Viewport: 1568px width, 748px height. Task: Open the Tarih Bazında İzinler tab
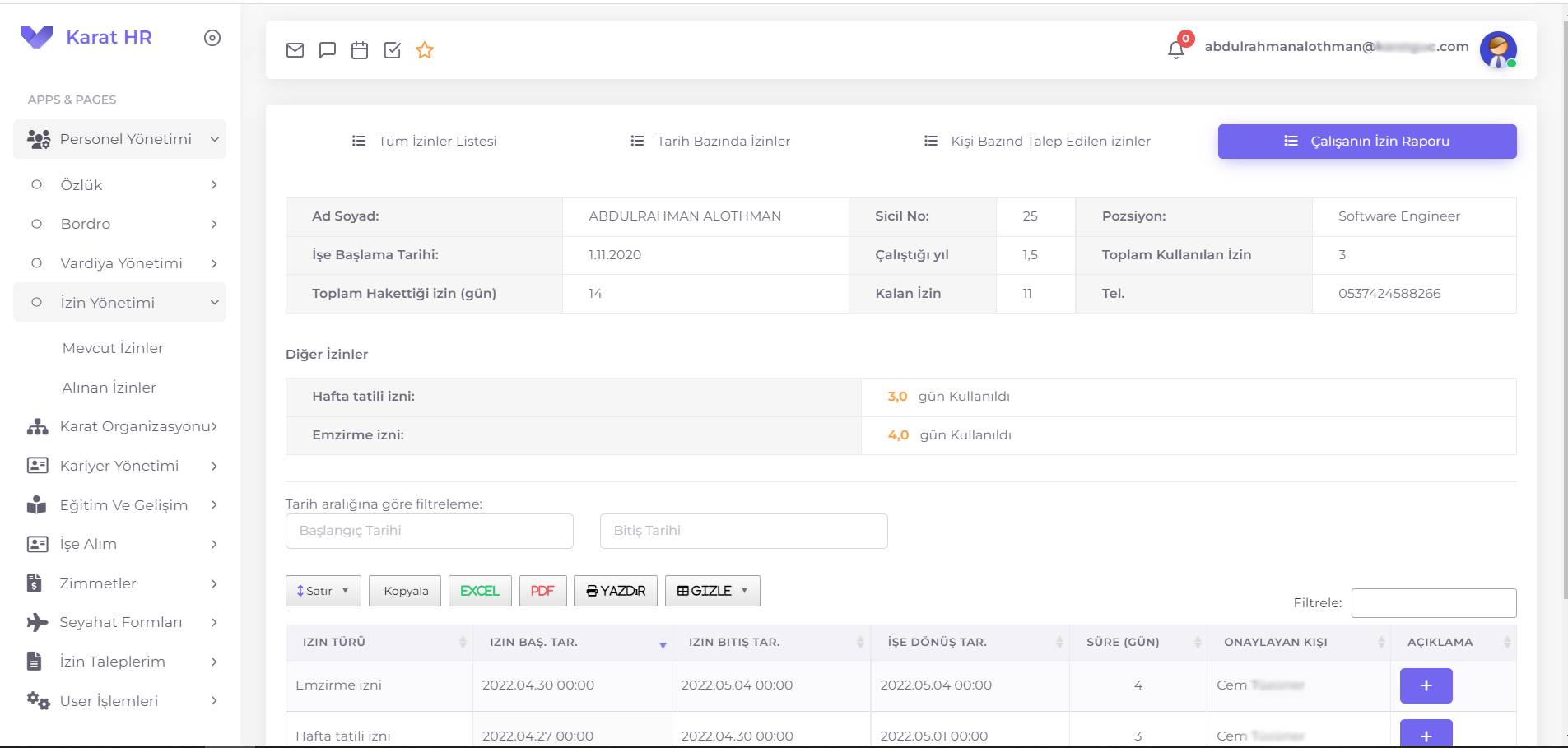pyautogui.click(x=723, y=141)
